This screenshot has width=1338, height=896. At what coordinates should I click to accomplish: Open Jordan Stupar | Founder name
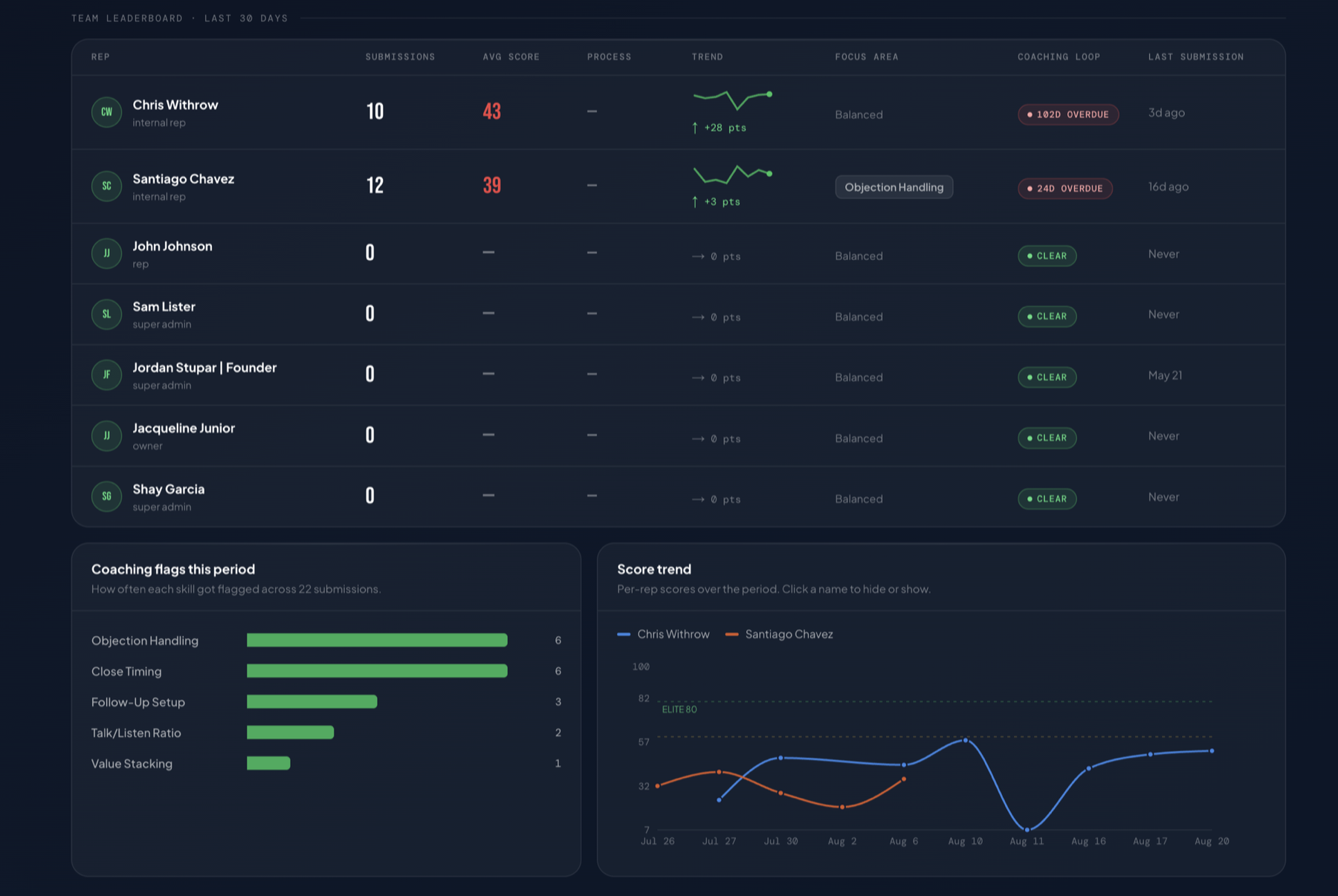(204, 368)
